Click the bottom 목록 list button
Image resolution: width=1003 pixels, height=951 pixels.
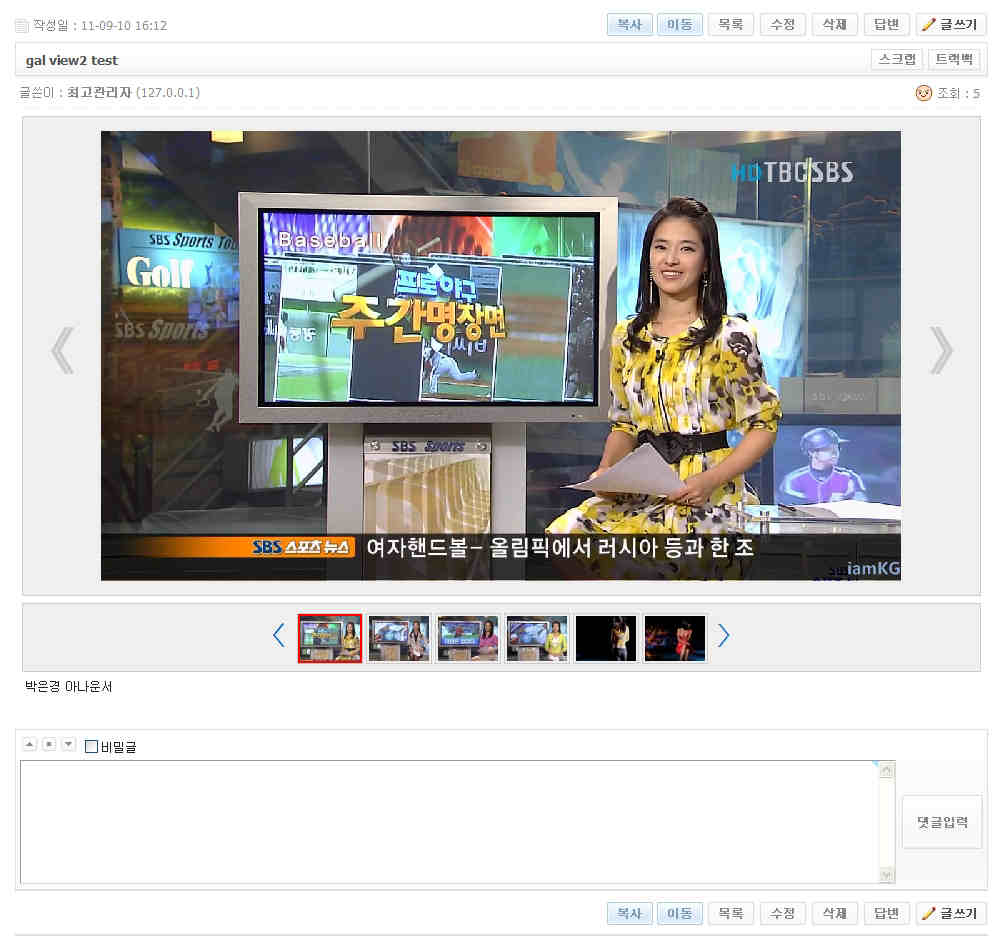tap(730, 913)
